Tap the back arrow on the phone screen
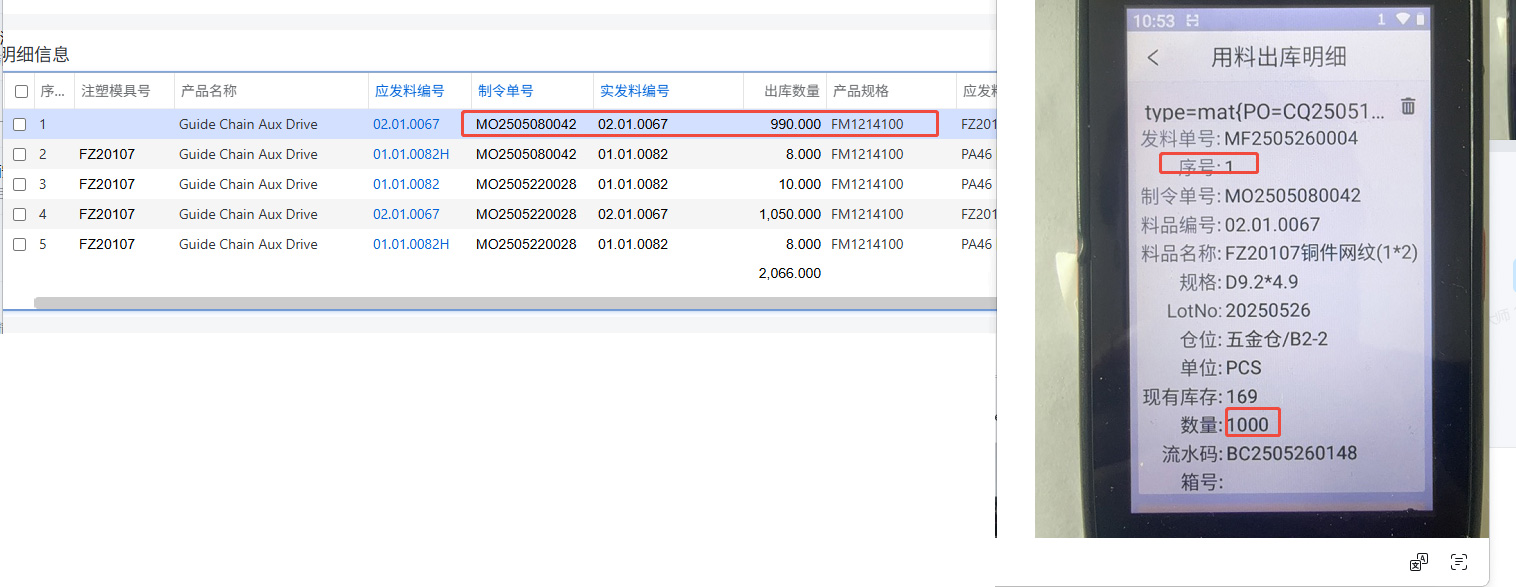Image resolution: width=1516 pixels, height=587 pixels. pos(1153,58)
